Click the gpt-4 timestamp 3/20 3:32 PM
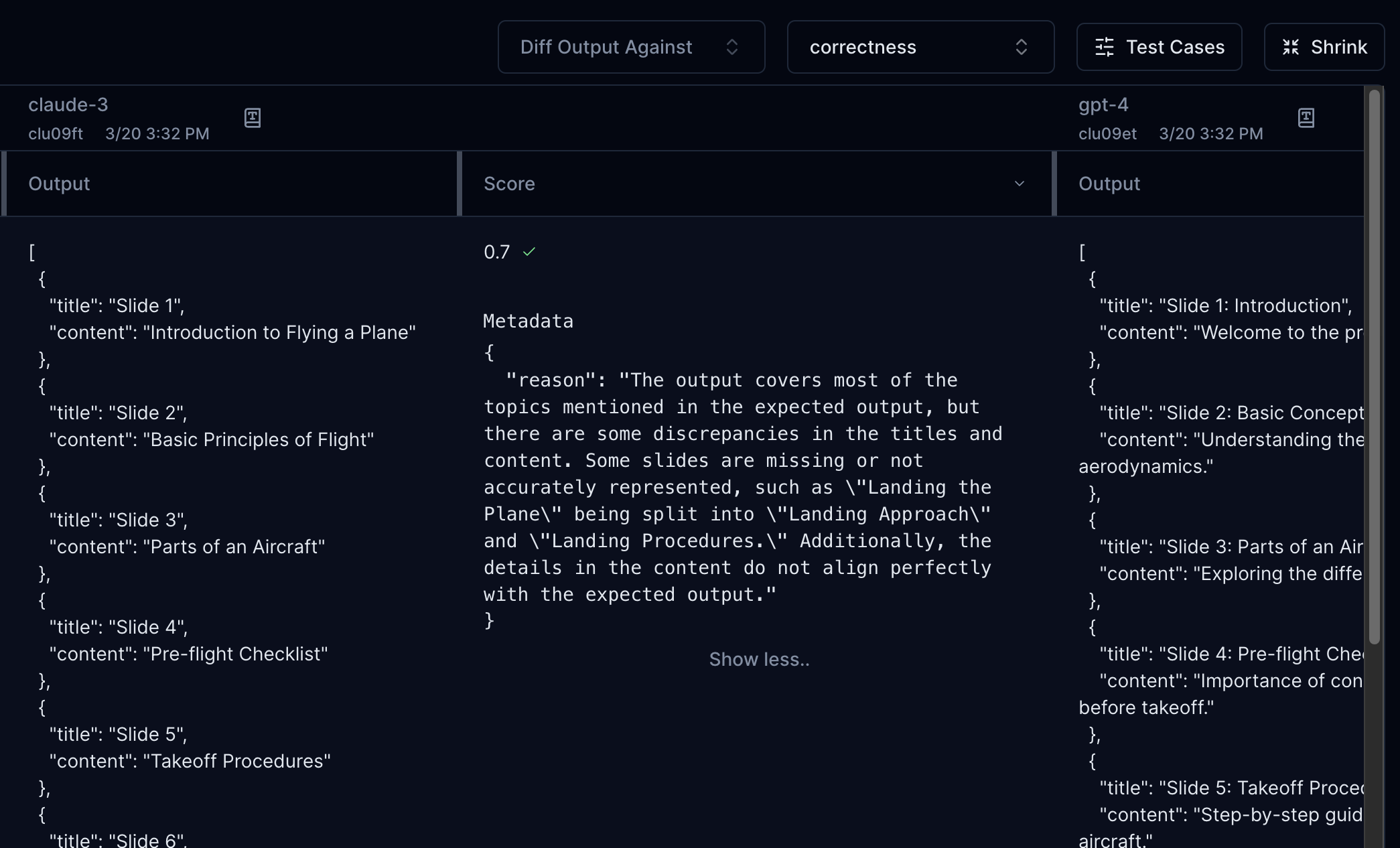The height and width of the screenshot is (848, 1400). (x=1211, y=134)
